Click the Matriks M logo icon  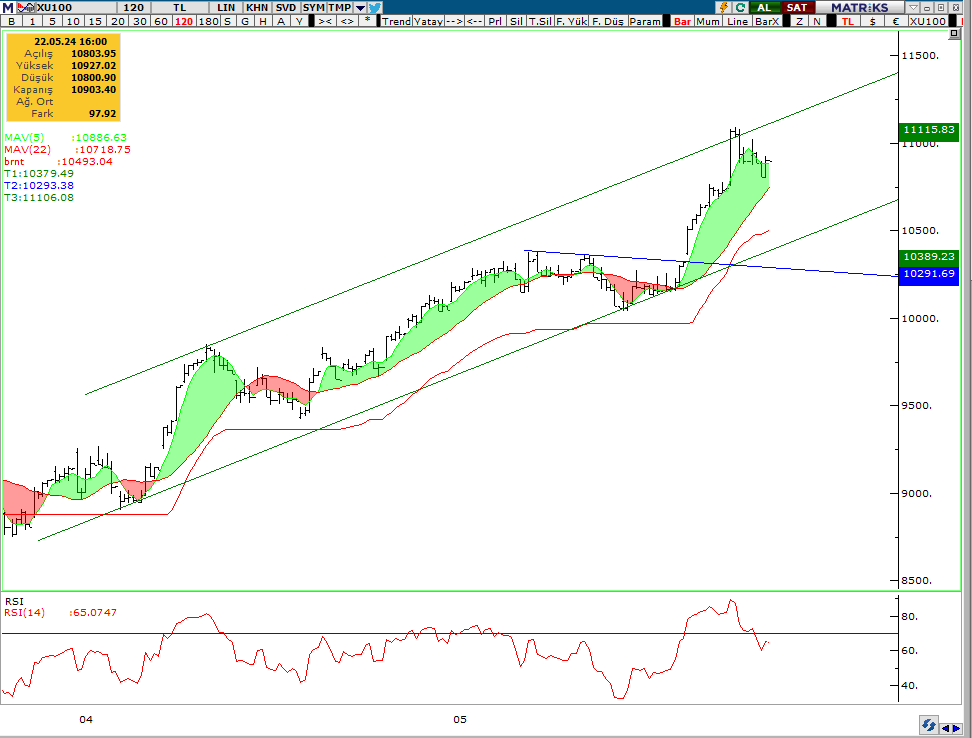point(7,7)
